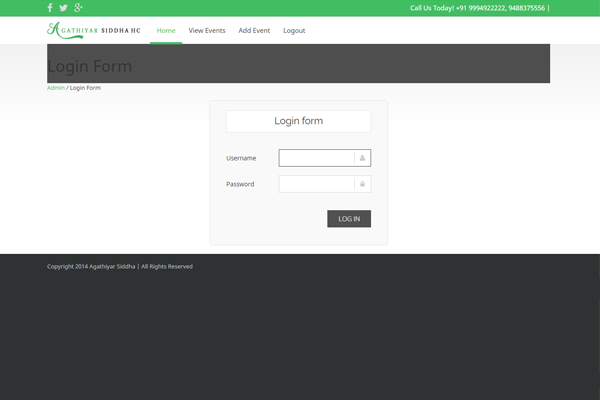Focus the Password input field
Image resolution: width=600 pixels, height=400 pixels.
[317, 184]
